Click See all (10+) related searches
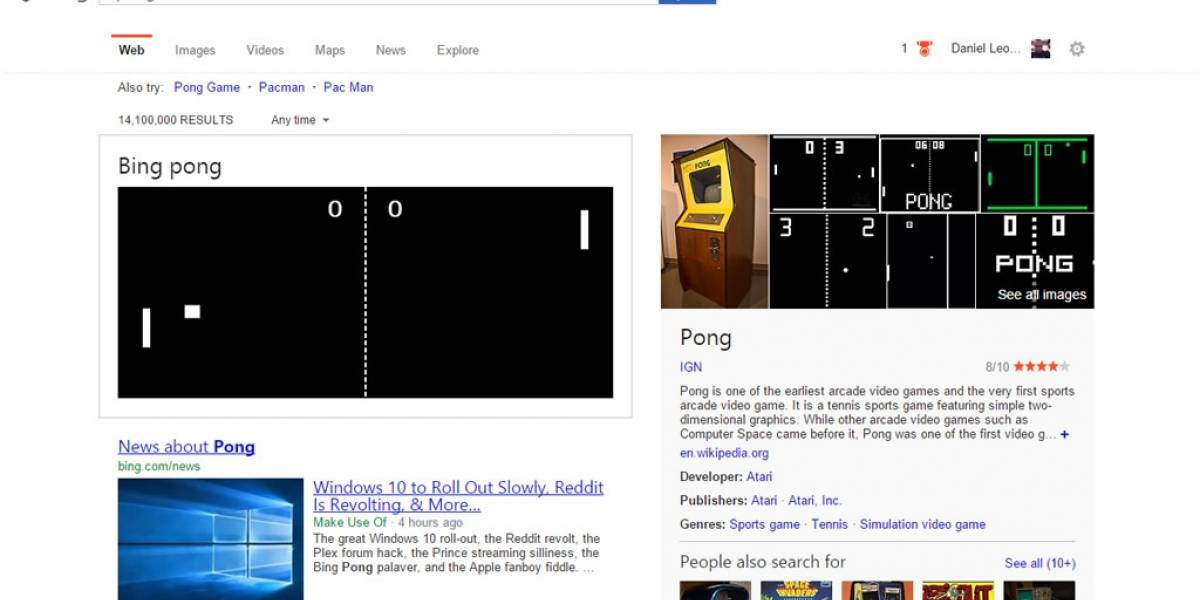Viewport: 1200px width, 600px height. pyautogui.click(x=1040, y=563)
